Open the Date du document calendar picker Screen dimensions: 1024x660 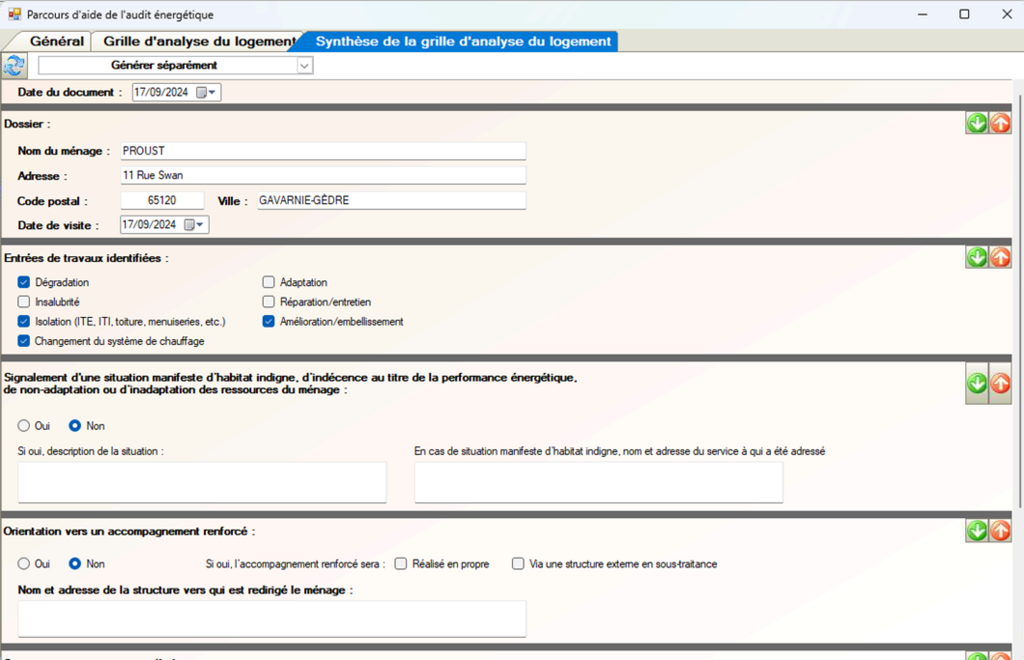(213, 92)
